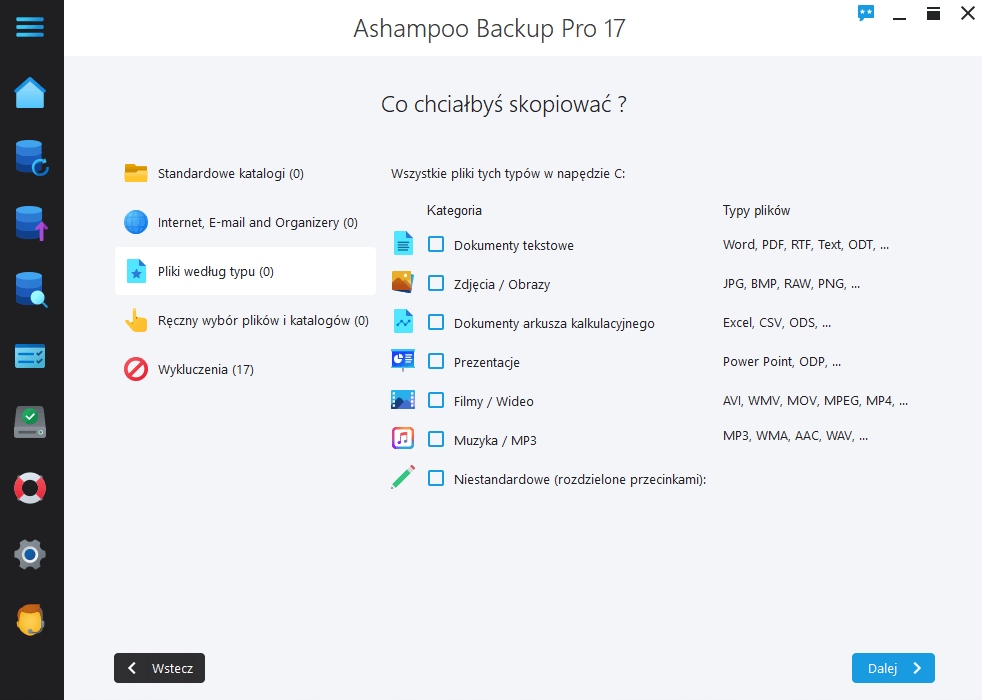This screenshot has width=982, height=700.
Task: Click the Niestandardowe (rozdzielone przecinkami) label
Action: click(580, 480)
